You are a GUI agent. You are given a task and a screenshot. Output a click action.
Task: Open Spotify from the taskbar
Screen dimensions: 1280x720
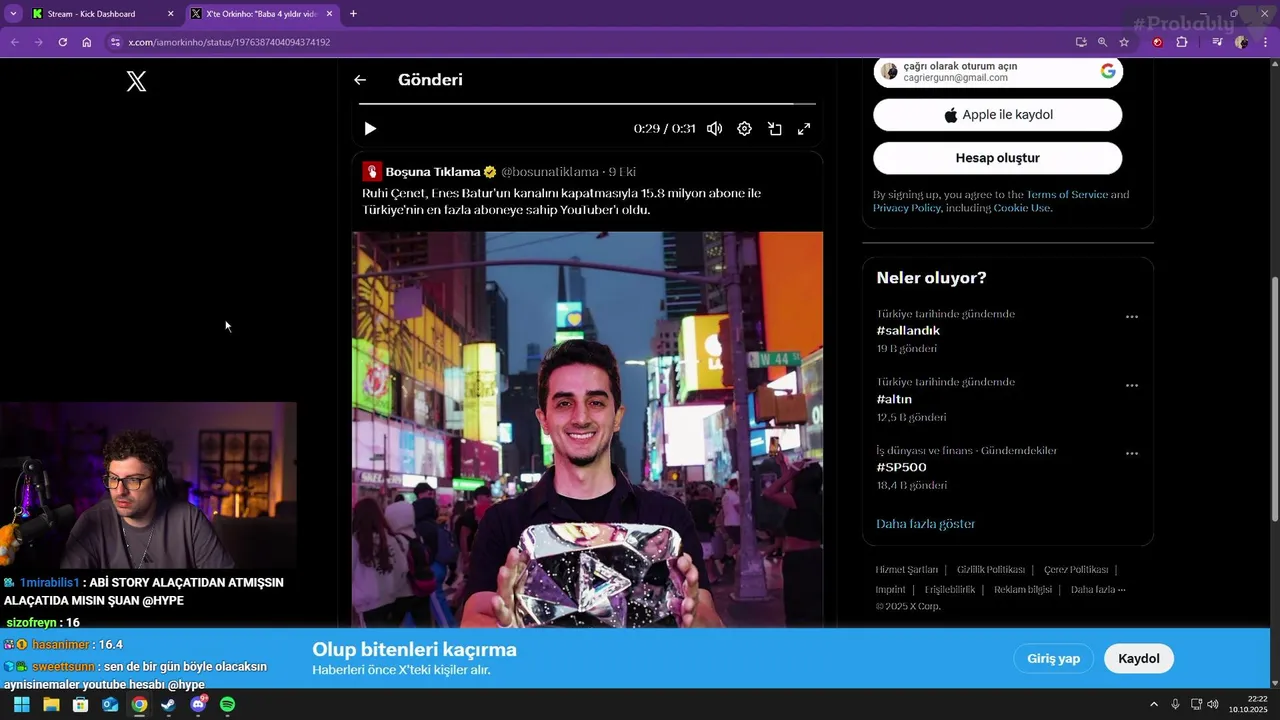click(227, 704)
